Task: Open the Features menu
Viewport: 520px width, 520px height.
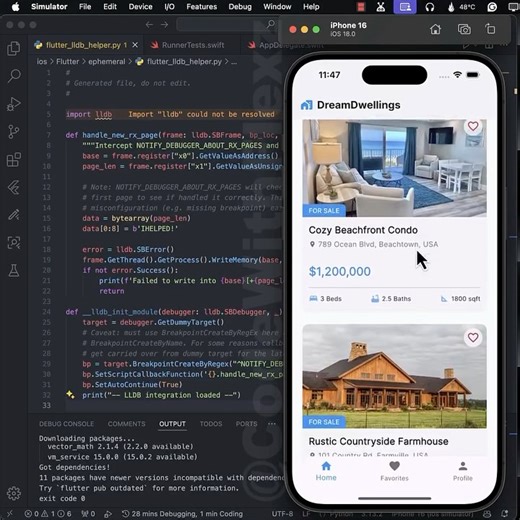Action: tap(201, 7)
